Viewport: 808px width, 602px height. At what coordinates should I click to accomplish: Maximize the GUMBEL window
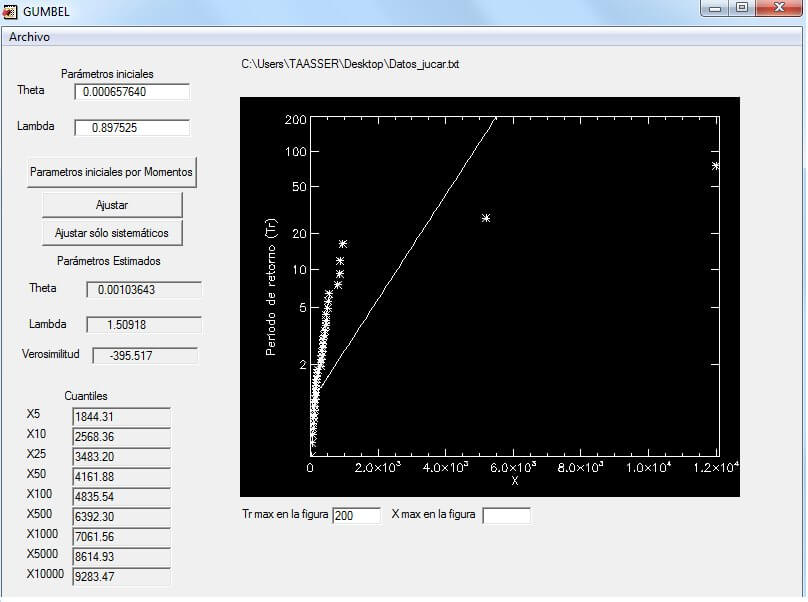(741, 8)
